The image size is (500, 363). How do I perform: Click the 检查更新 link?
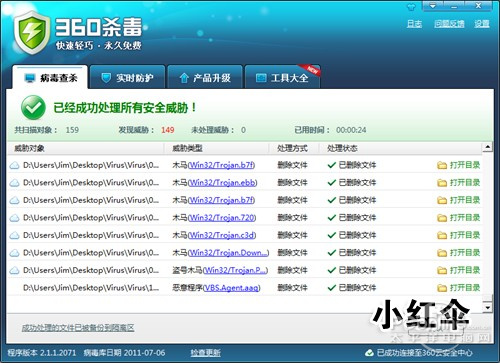205,353
